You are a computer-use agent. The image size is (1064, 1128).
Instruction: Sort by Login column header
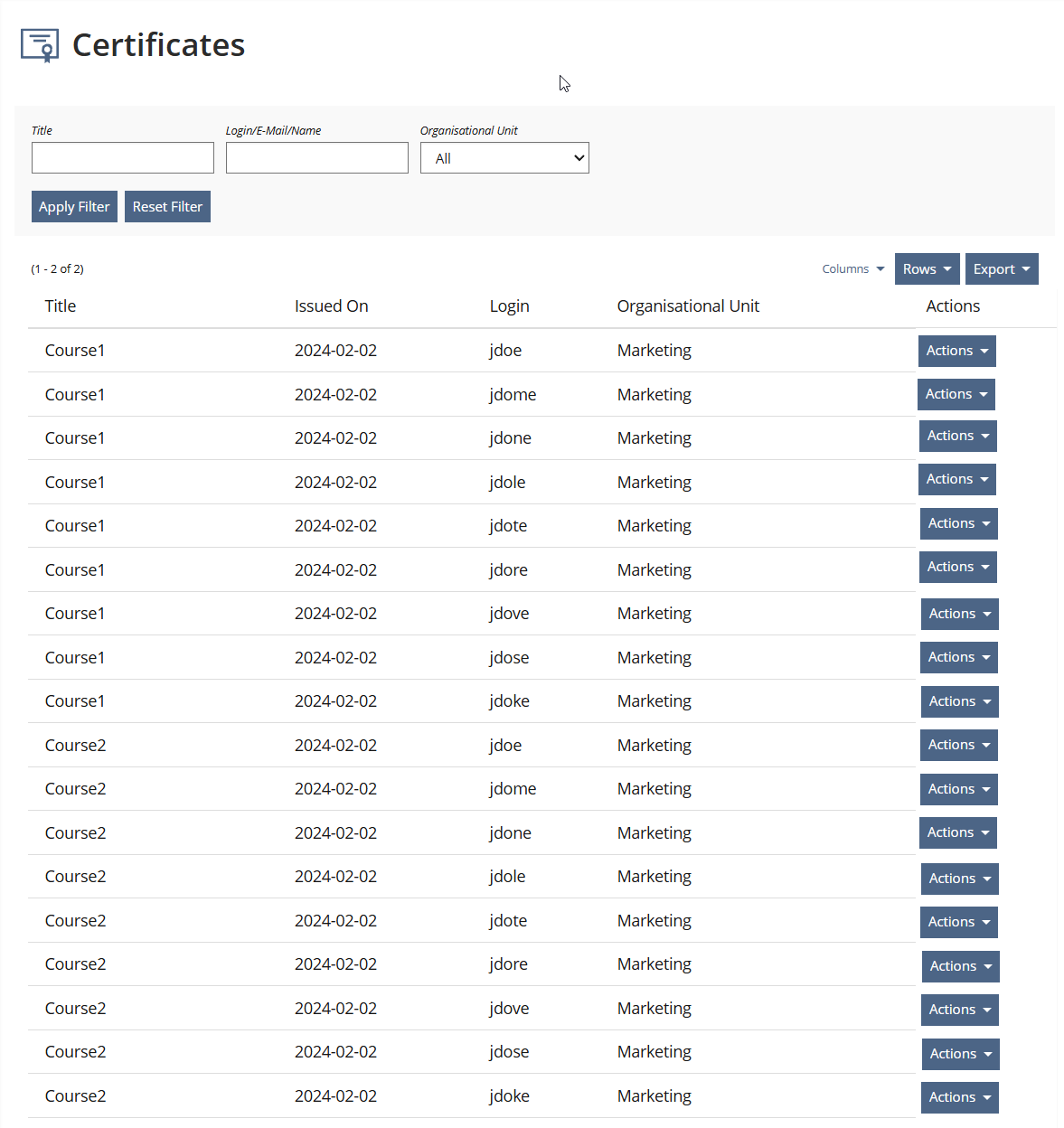[509, 306]
